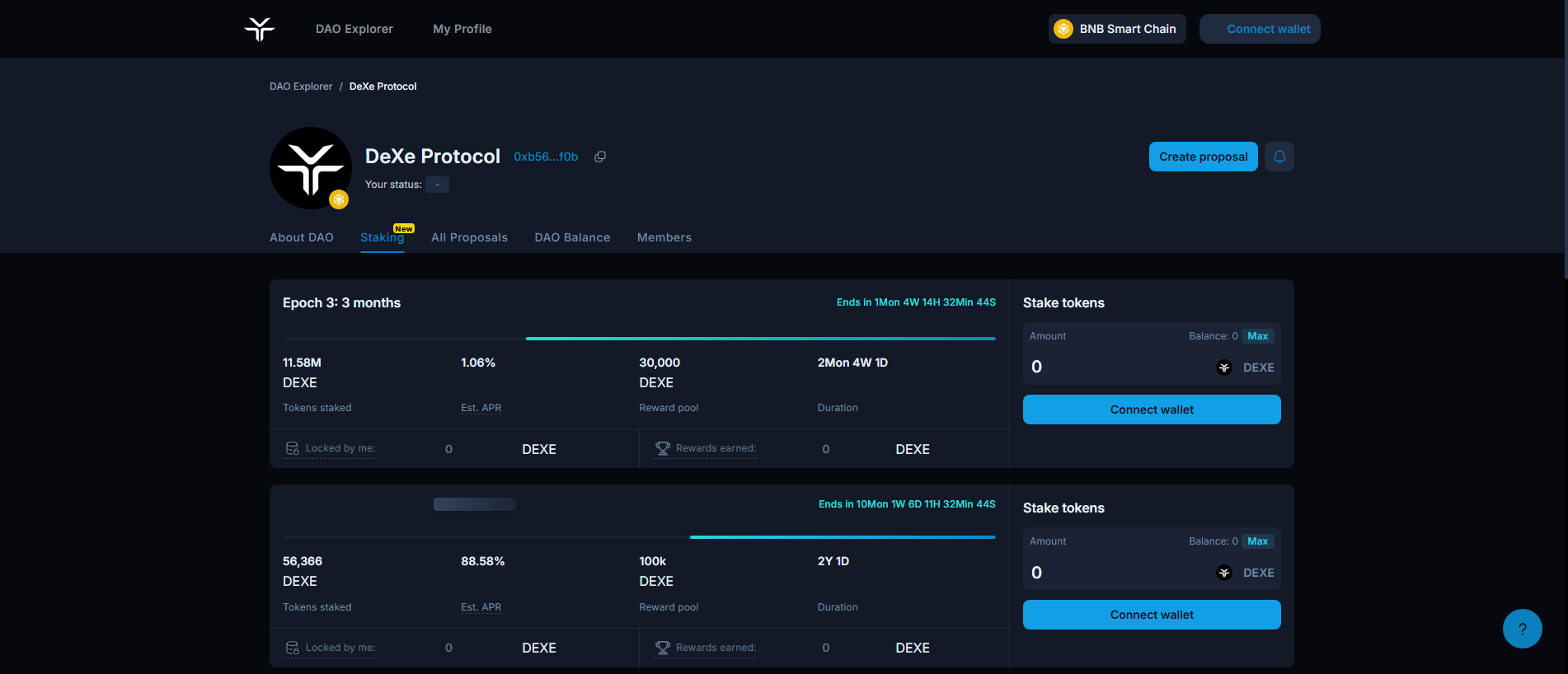Click 'Ends in 1Mon 4W 14H' countdown
Viewport: 1568px width, 674px height.
(x=916, y=302)
